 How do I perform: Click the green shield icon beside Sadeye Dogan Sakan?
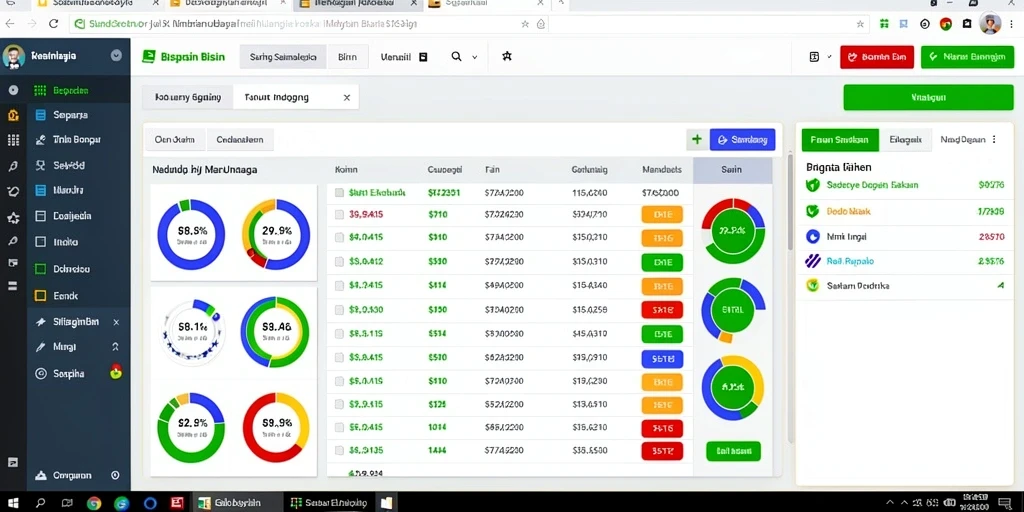click(x=812, y=185)
